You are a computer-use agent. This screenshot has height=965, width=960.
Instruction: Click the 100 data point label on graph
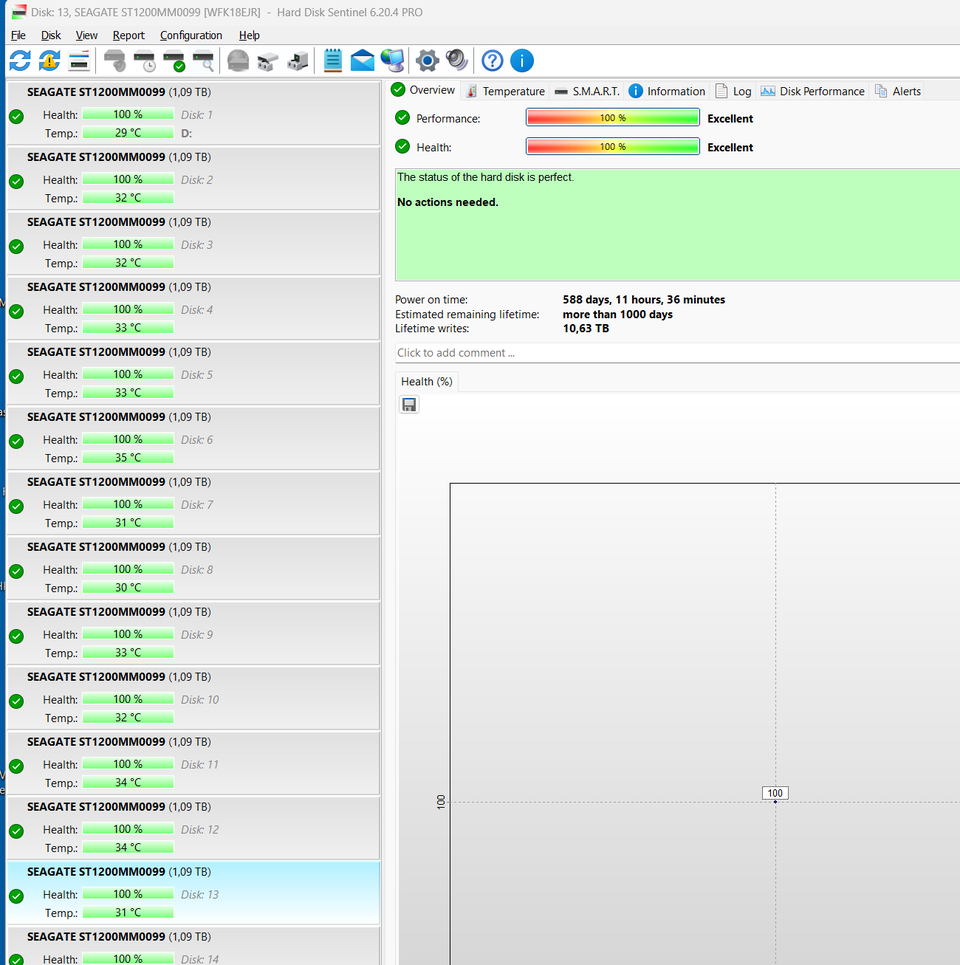(x=775, y=793)
